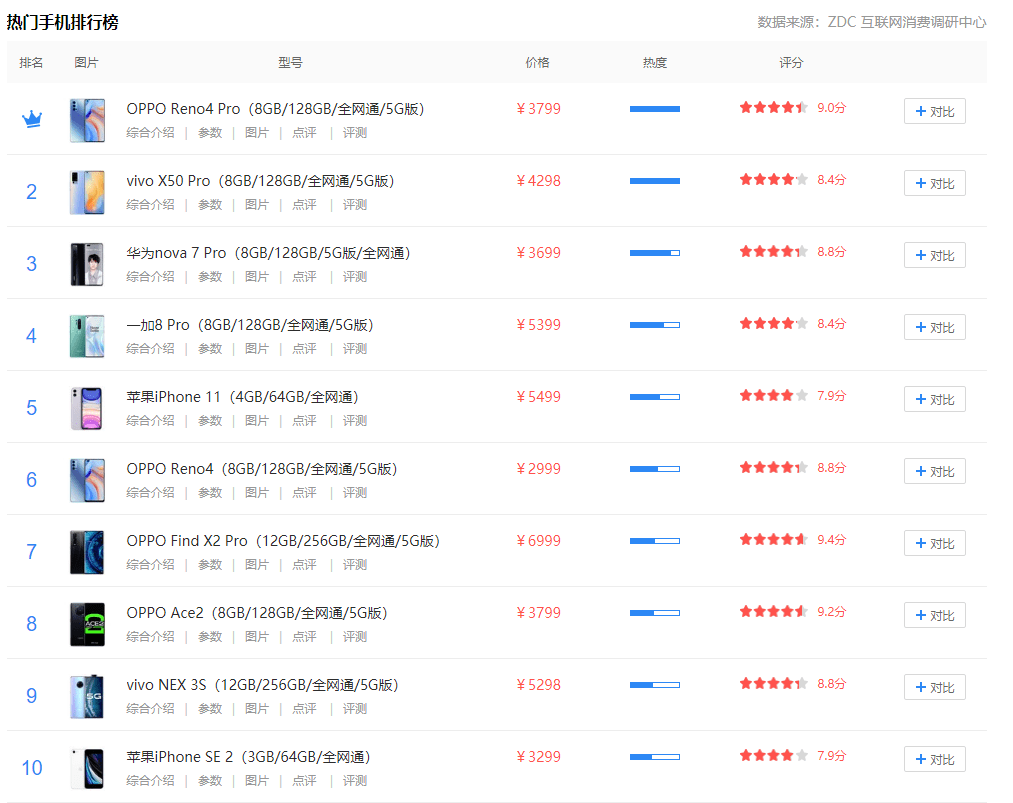Add vivo X50 Pro to 对比
1013x803 pixels.
point(934,183)
